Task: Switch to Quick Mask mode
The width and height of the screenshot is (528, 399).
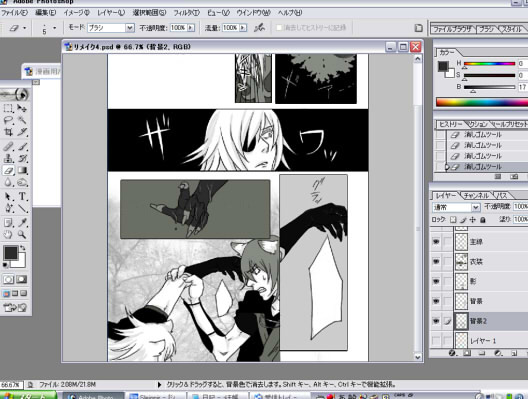Action: (x=22, y=279)
